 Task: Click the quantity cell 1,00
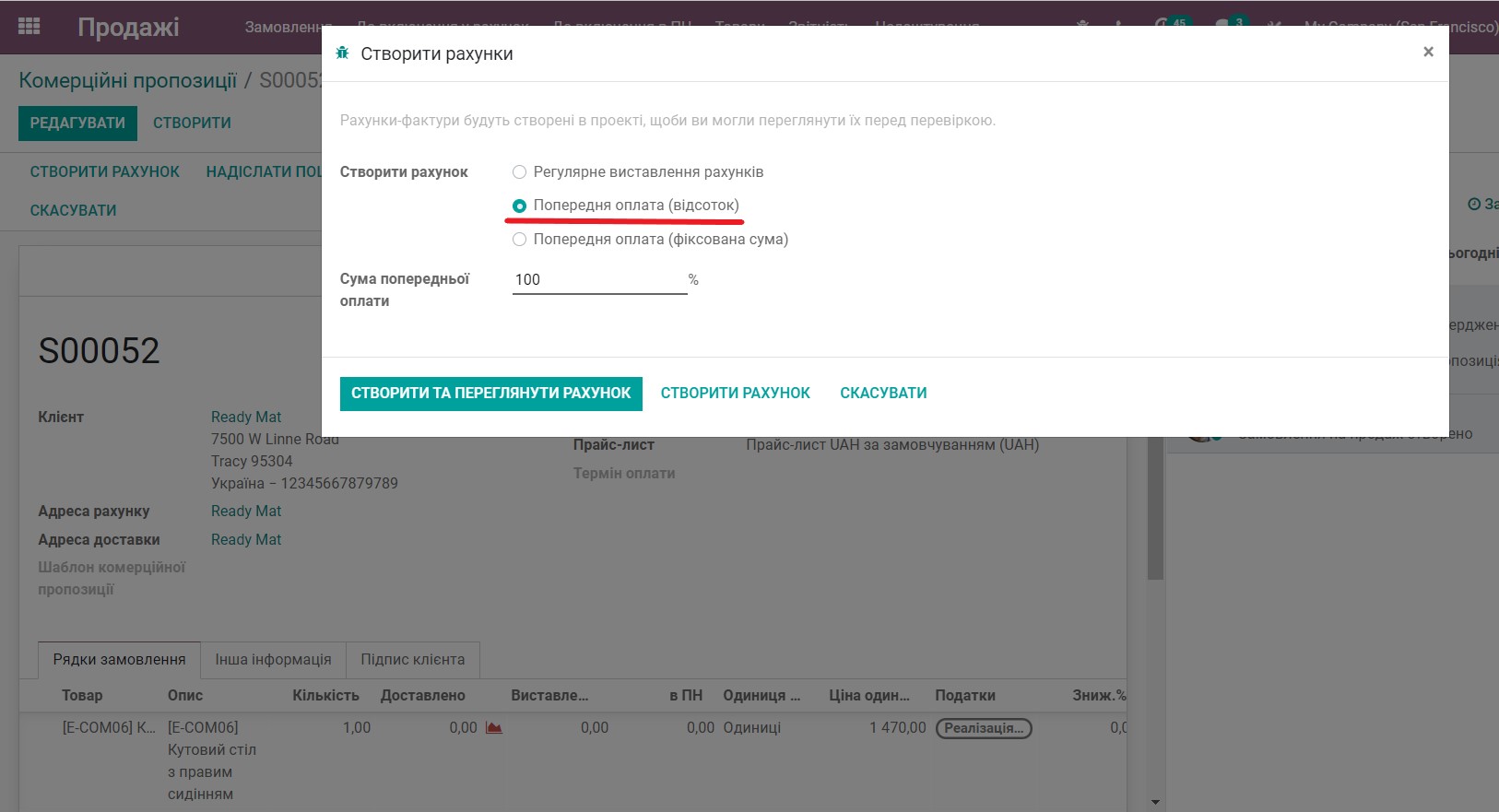357,727
